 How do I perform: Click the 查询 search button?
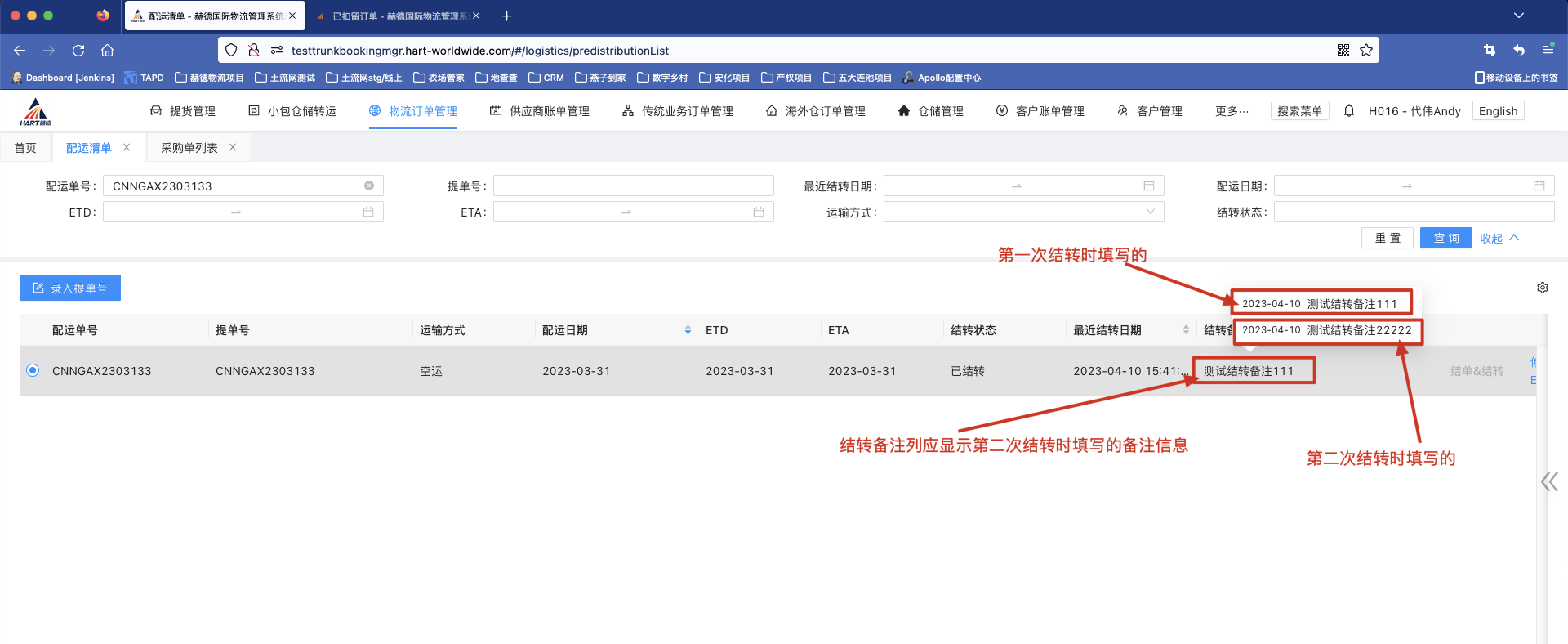pyautogui.click(x=1445, y=238)
